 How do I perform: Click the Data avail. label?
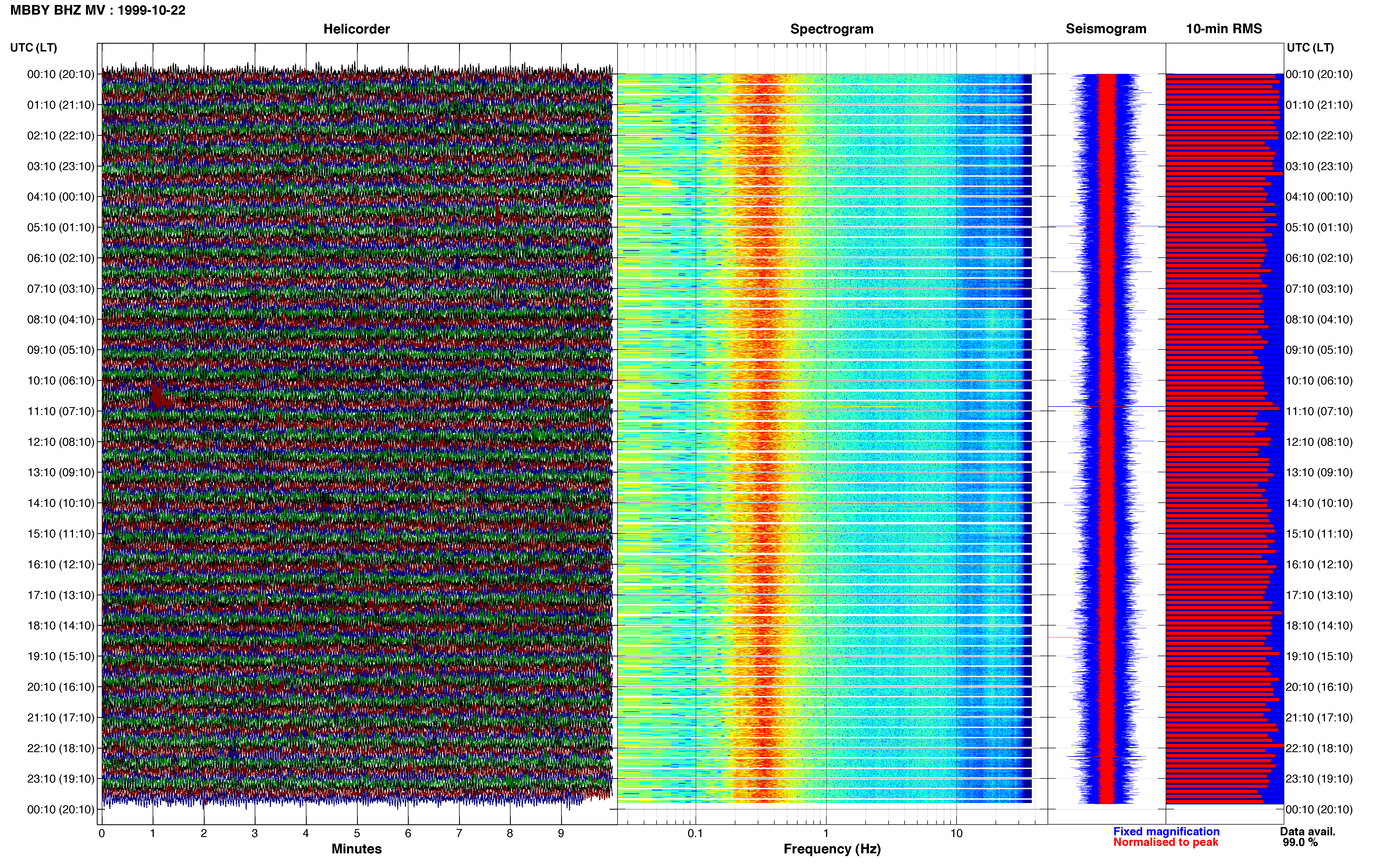(1308, 831)
